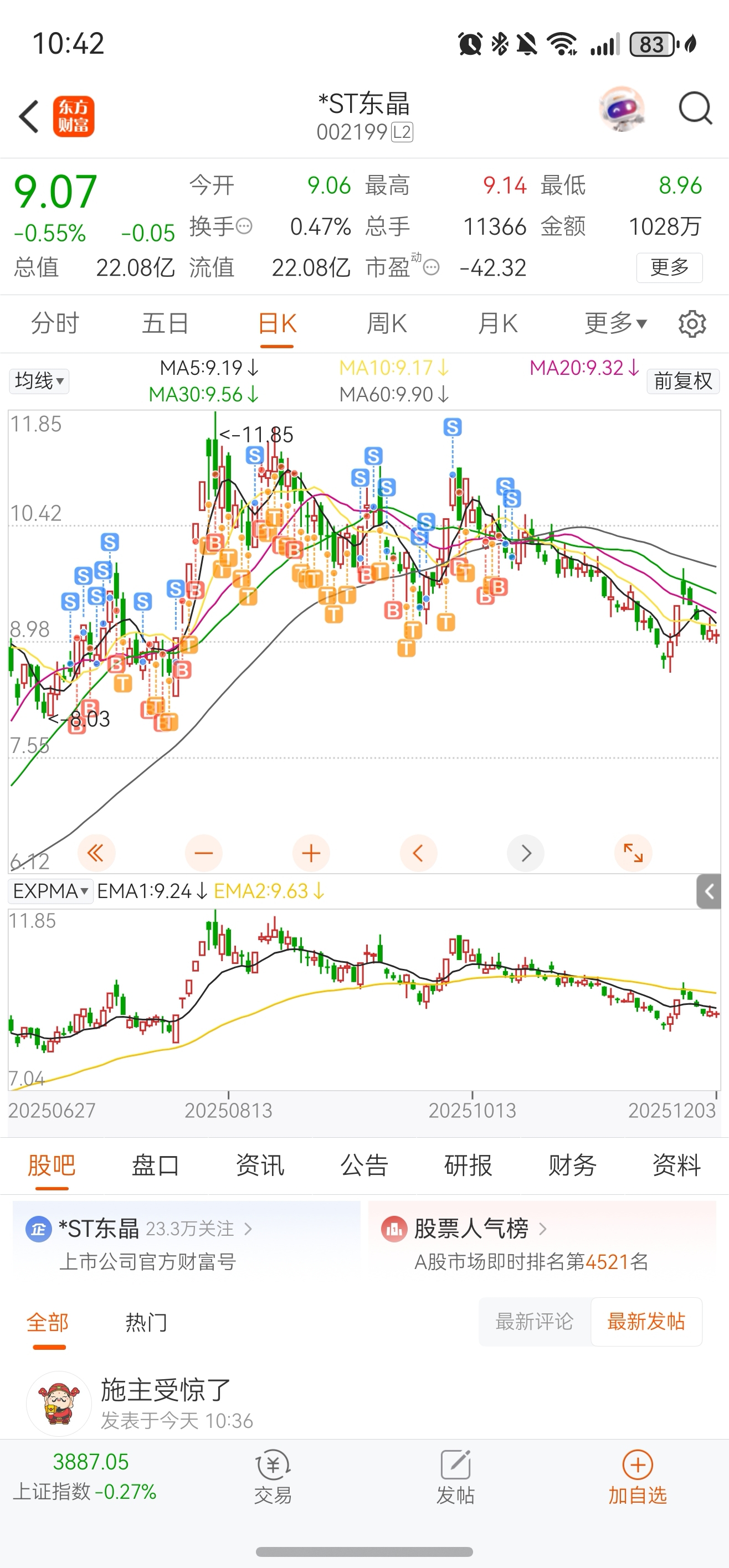Move chart right with right arrow
The height and width of the screenshot is (1568, 729).
coord(526,853)
